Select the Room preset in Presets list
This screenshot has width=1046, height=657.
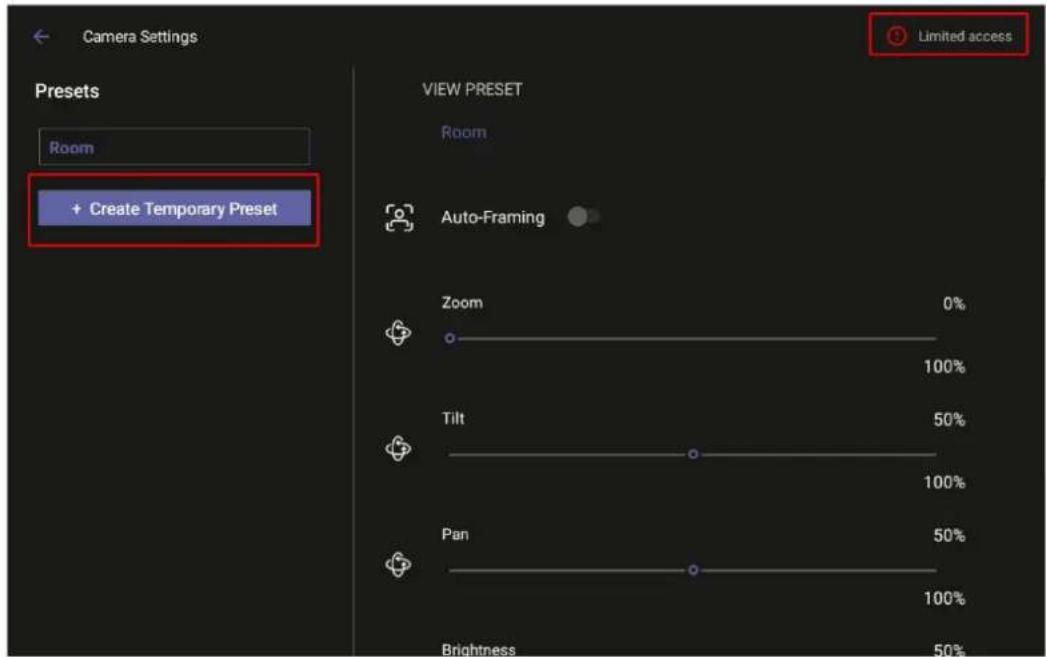point(174,147)
